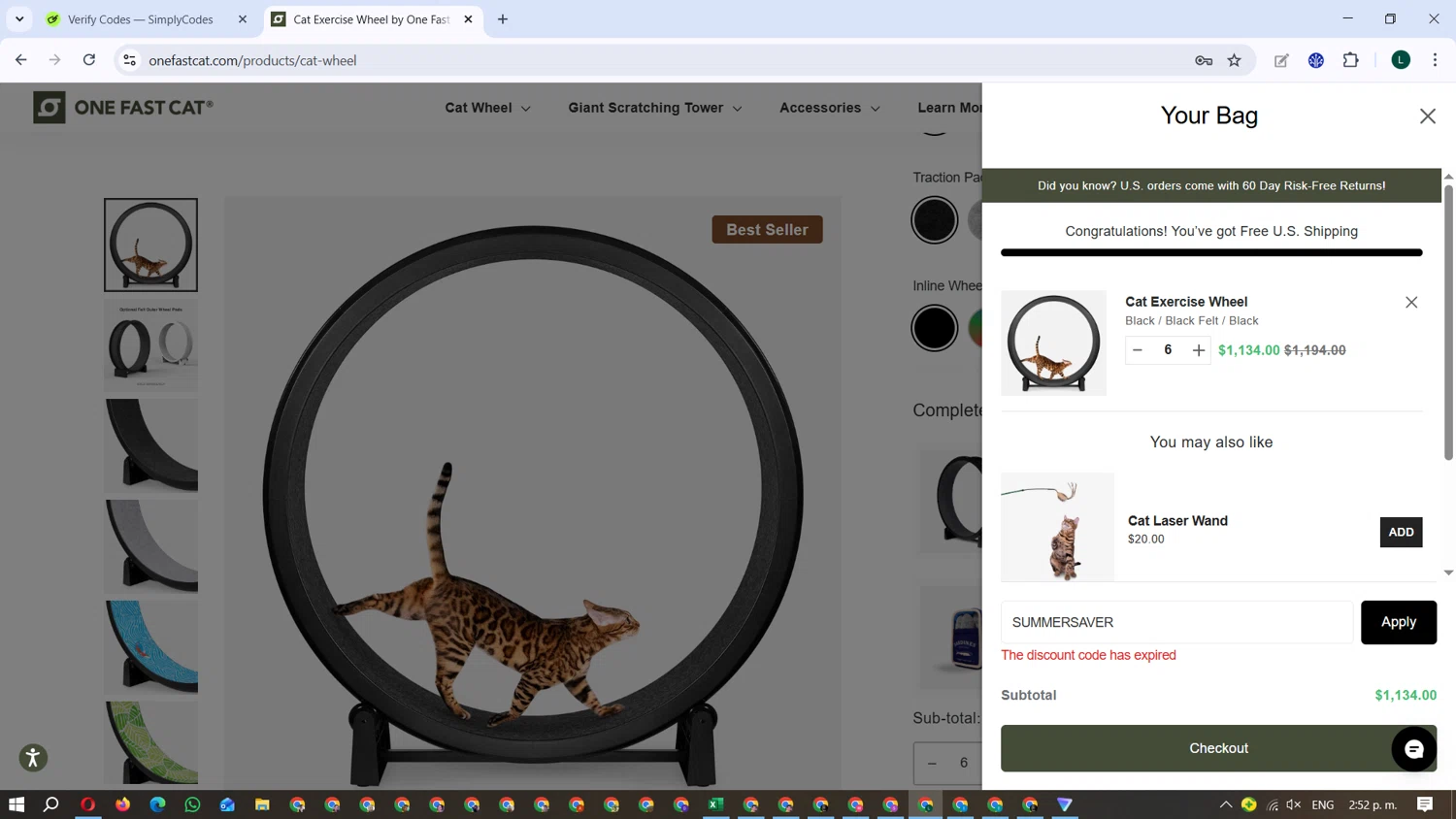Proceed with the Checkout button
The height and width of the screenshot is (819, 1456).
(x=1218, y=748)
